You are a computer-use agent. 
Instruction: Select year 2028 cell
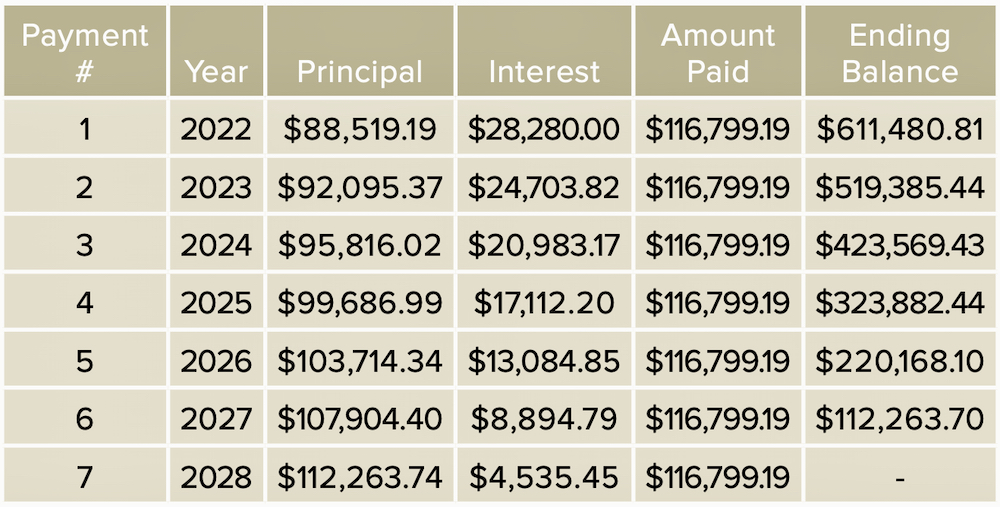(216, 476)
